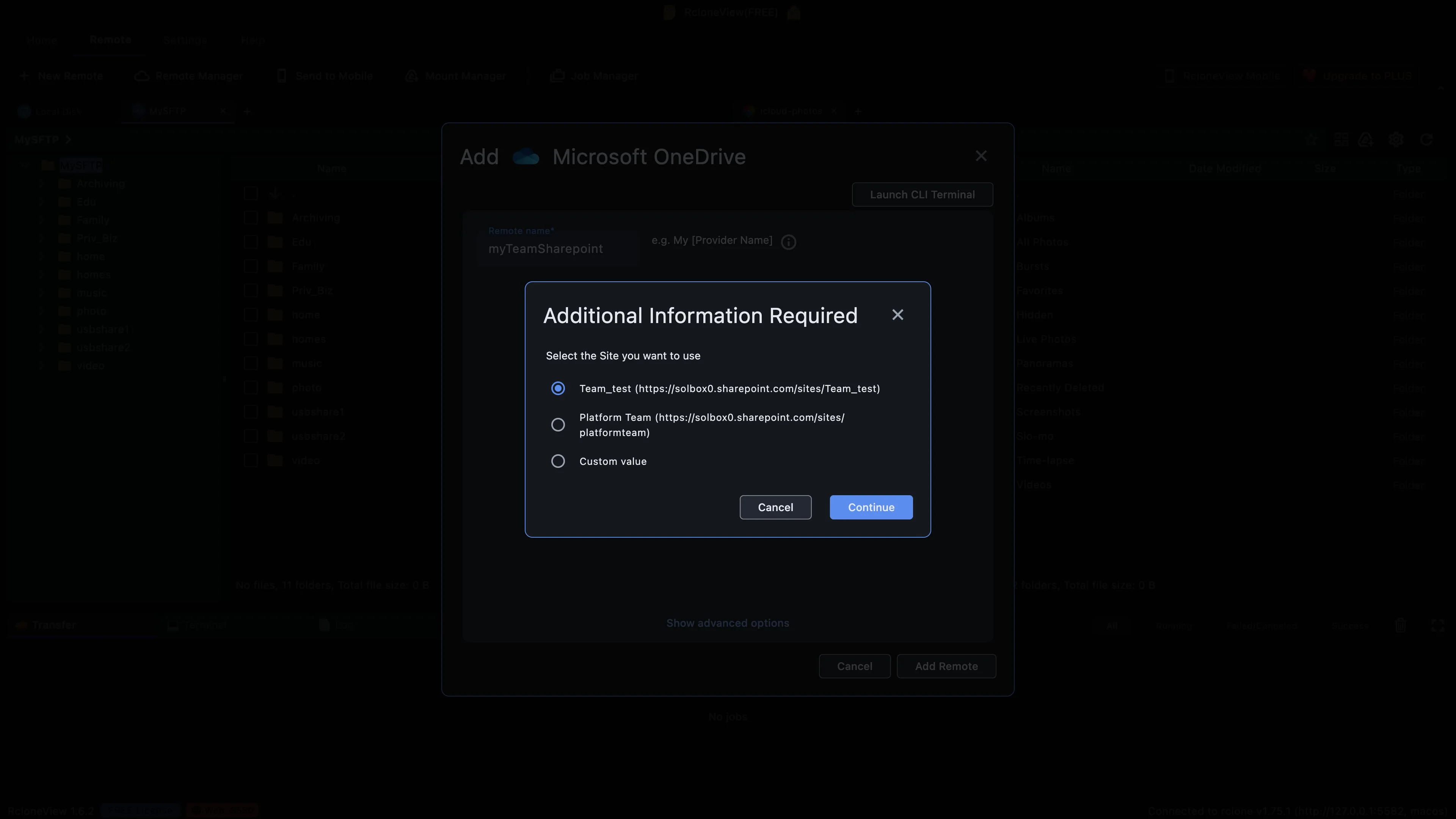The height and width of the screenshot is (819, 1456).
Task: Close the MySFTP tab
Action: tap(223, 111)
